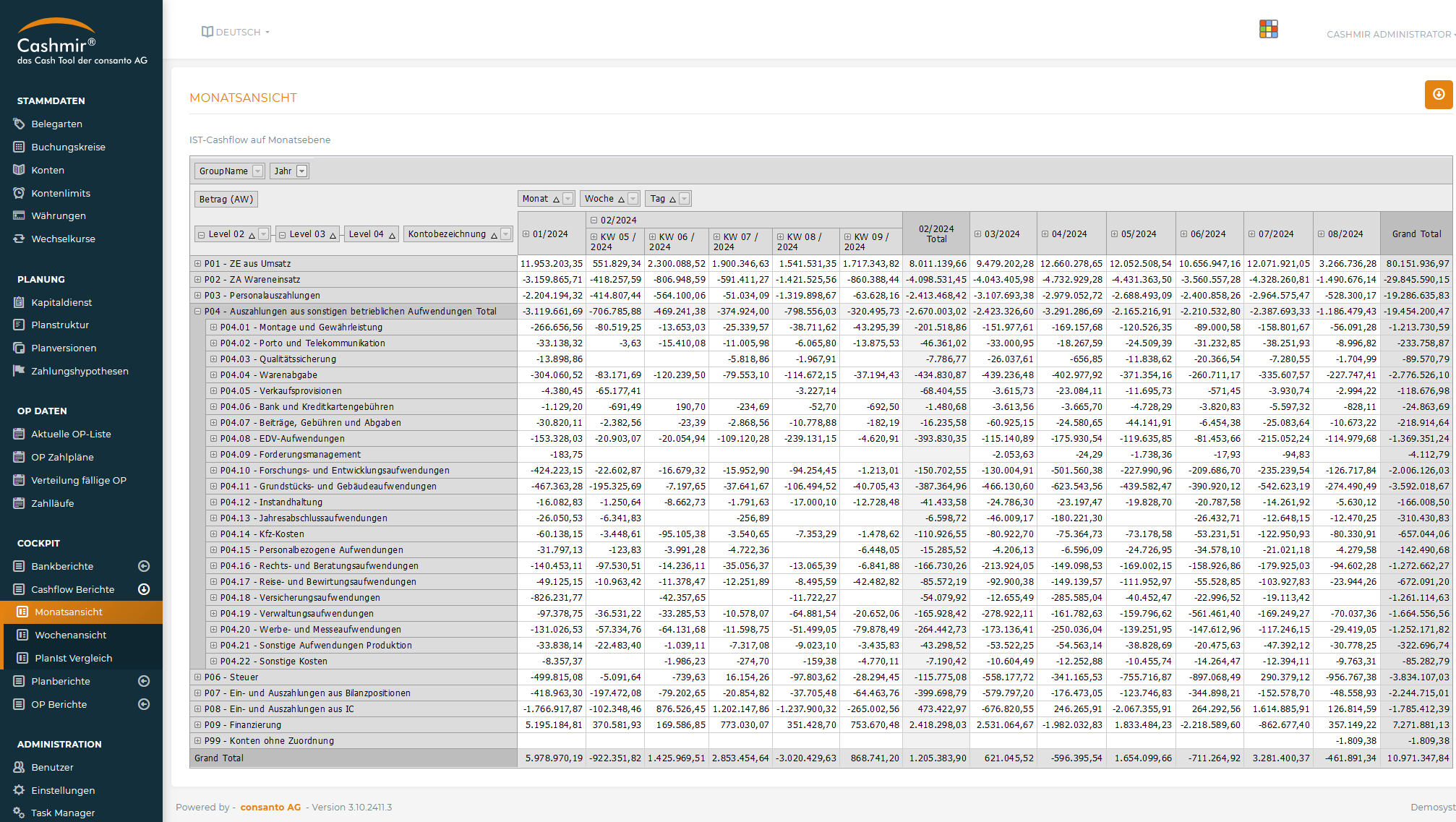This screenshot has height=822, width=1456.
Task: Expand the 01/2024 month column
Action: (x=526, y=234)
